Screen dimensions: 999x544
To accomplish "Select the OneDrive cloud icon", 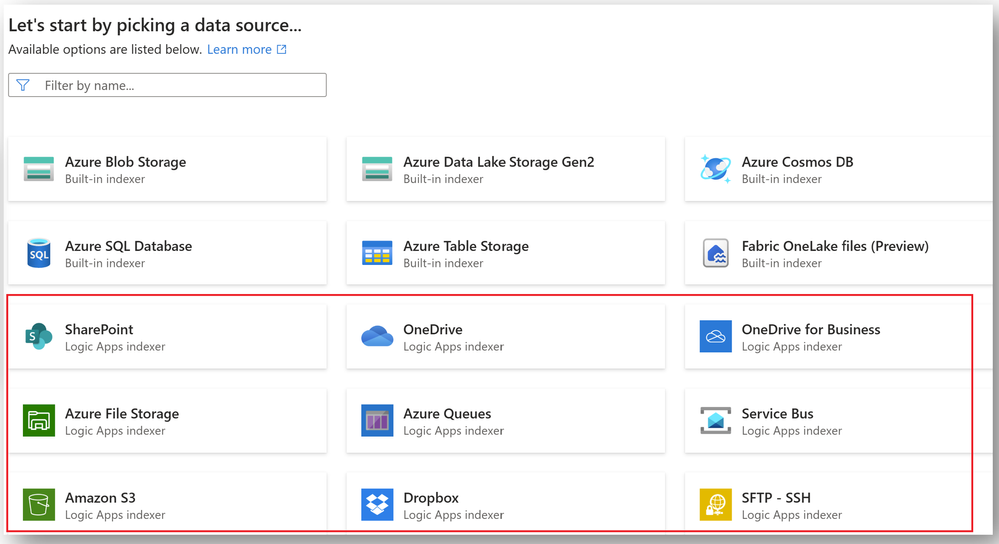I will click(377, 336).
